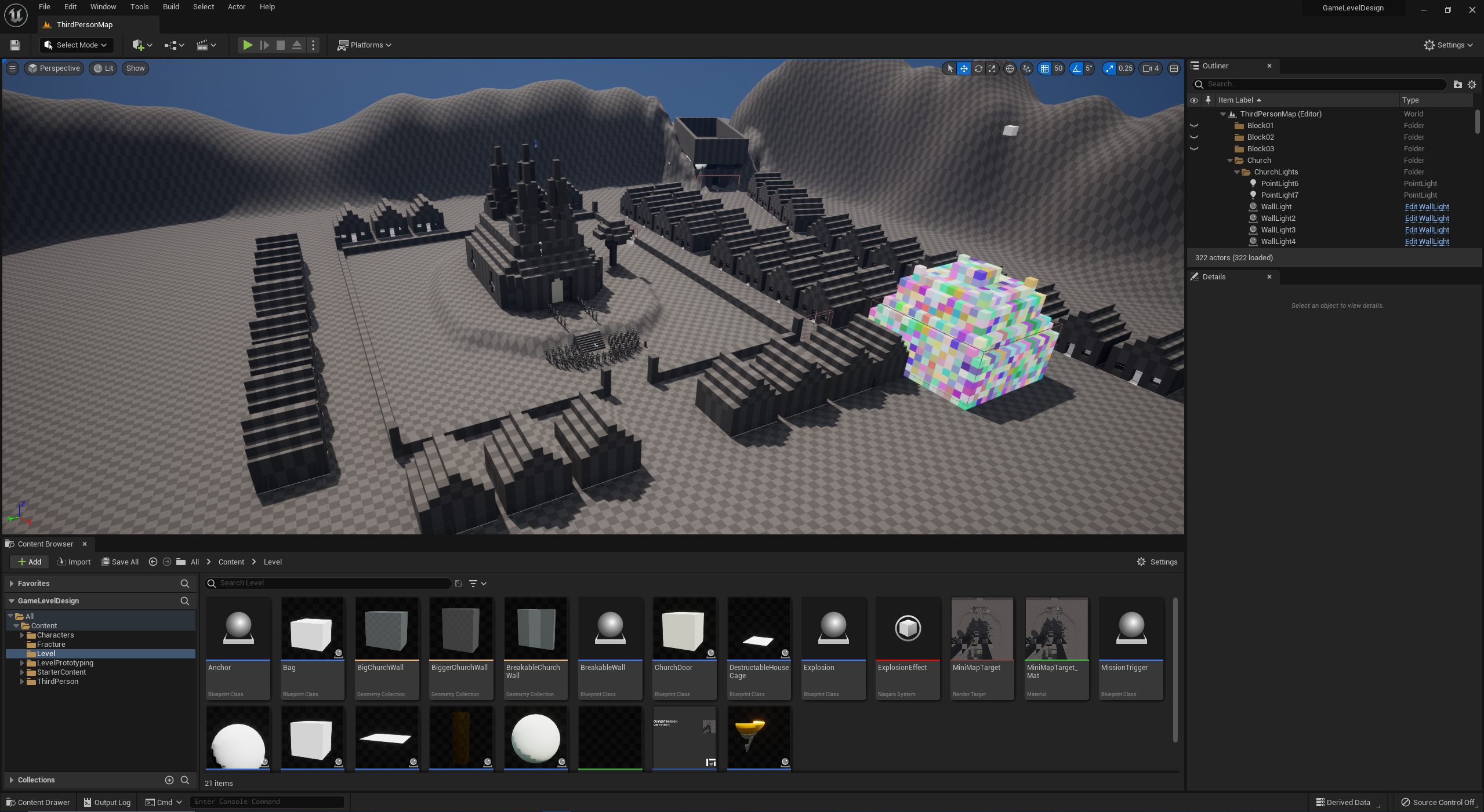Toggle world/local coordinate system icon
Viewport: 1484px width, 812px height.
(1010, 68)
